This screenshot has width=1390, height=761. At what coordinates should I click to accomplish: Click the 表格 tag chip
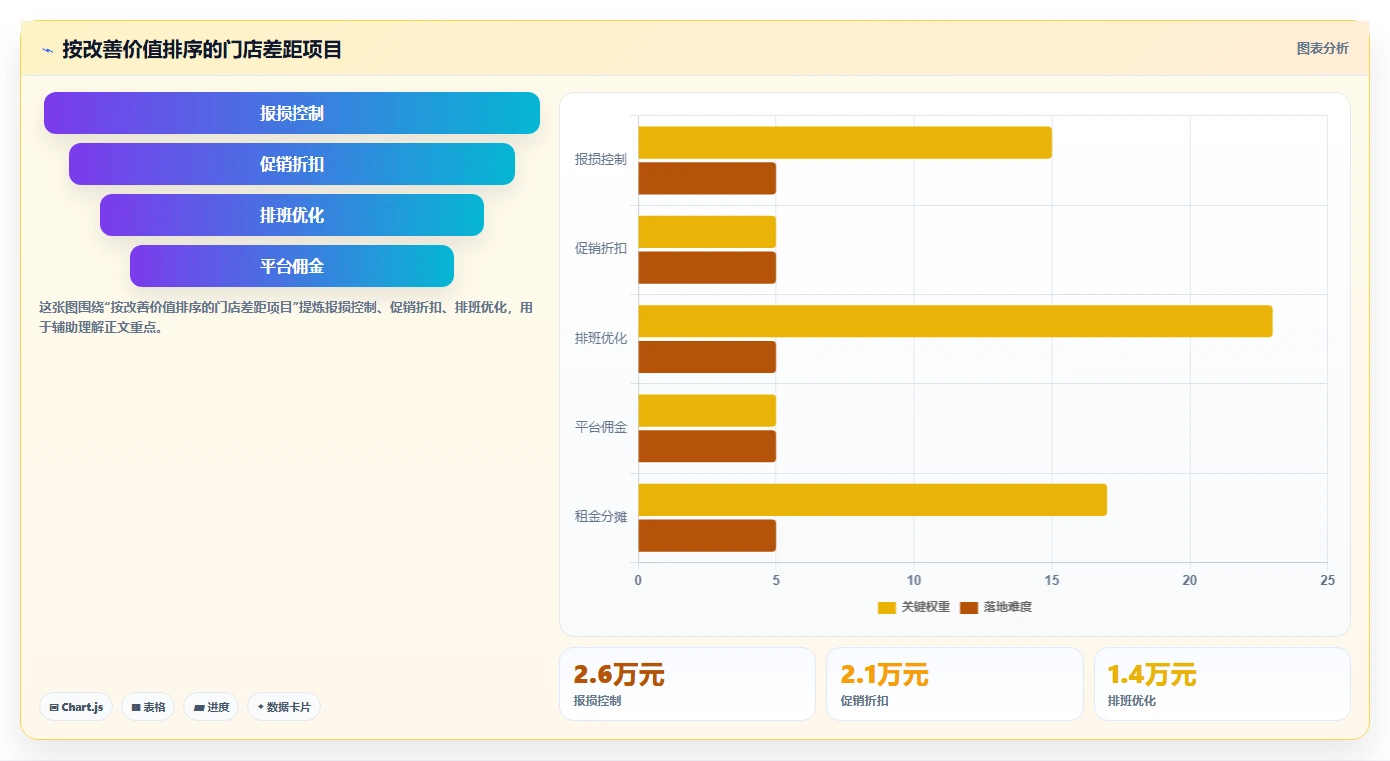click(148, 707)
